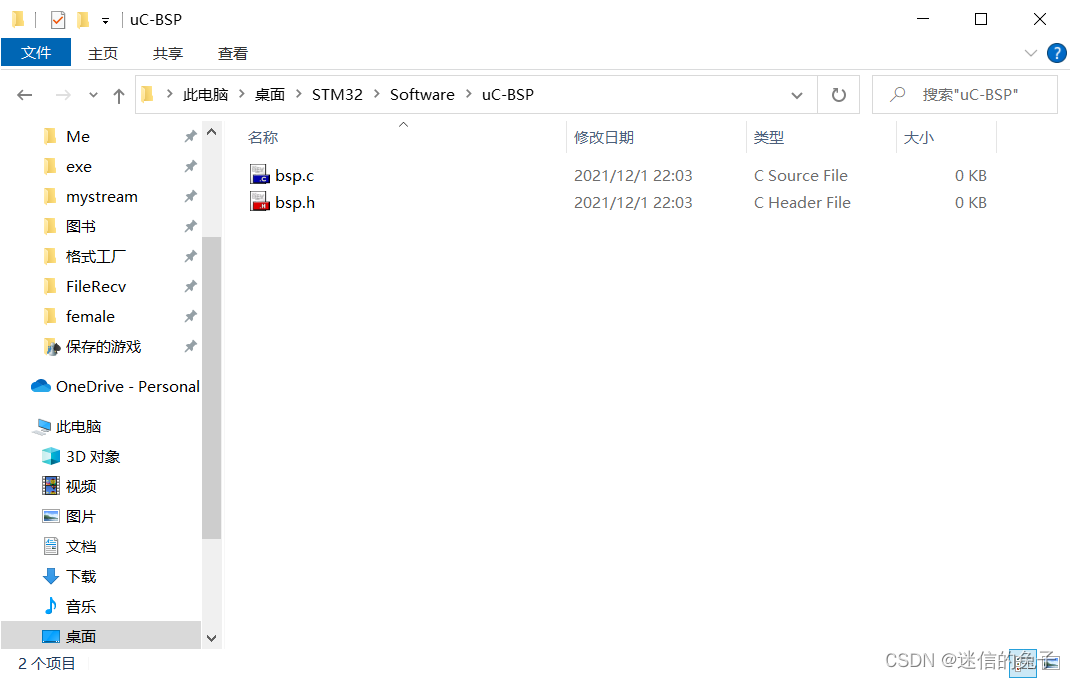The width and height of the screenshot is (1071, 679).
Task: Select the 下载 download arrow icon
Action: point(51,576)
